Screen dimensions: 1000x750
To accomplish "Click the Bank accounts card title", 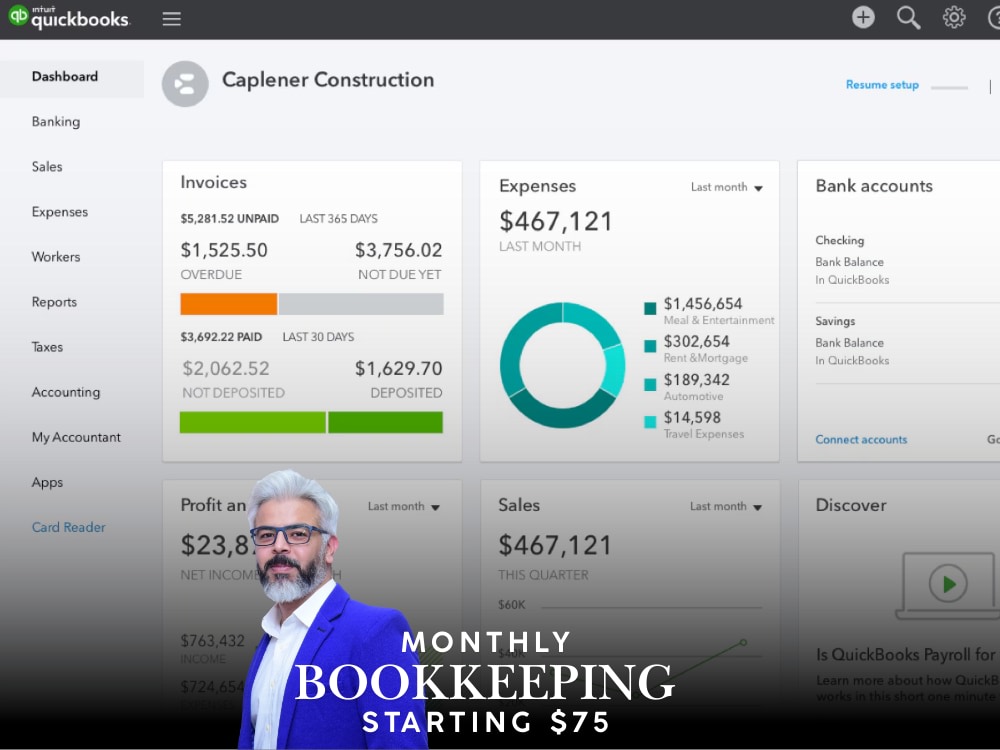I will click(x=874, y=186).
